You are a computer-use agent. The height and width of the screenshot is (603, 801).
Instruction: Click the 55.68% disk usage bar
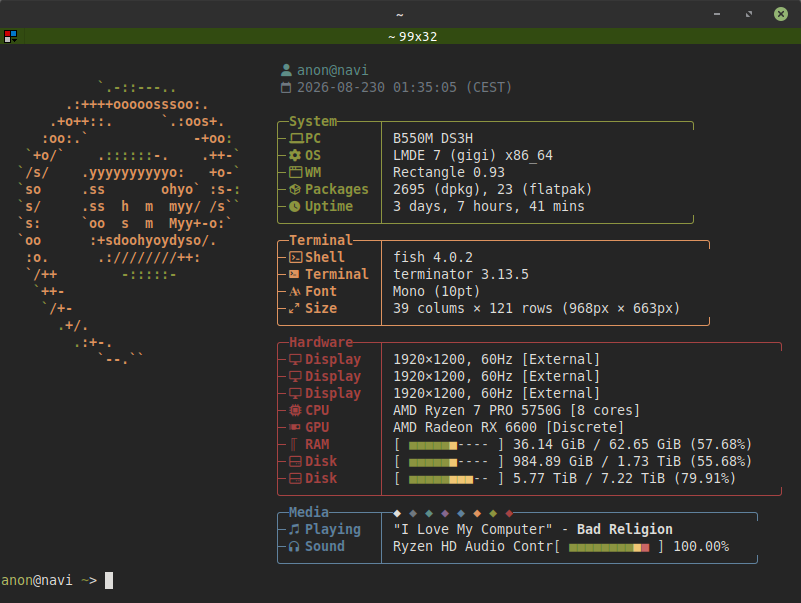tap(449, 462)
